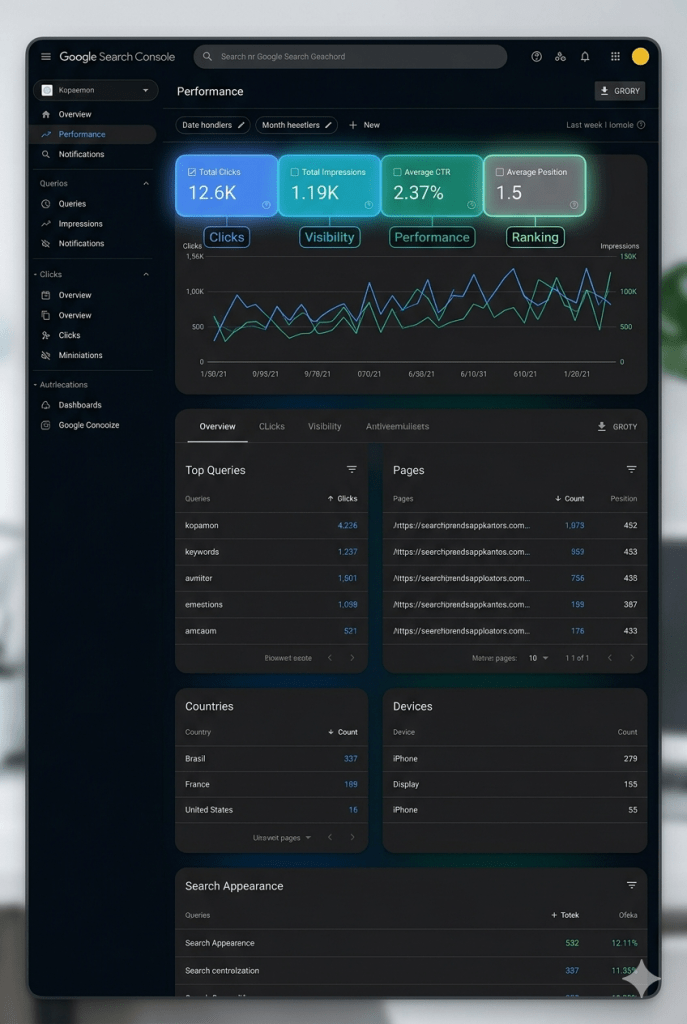
Task: Open rows per page dropdown showing 10
Action: (x=539, y=658)
